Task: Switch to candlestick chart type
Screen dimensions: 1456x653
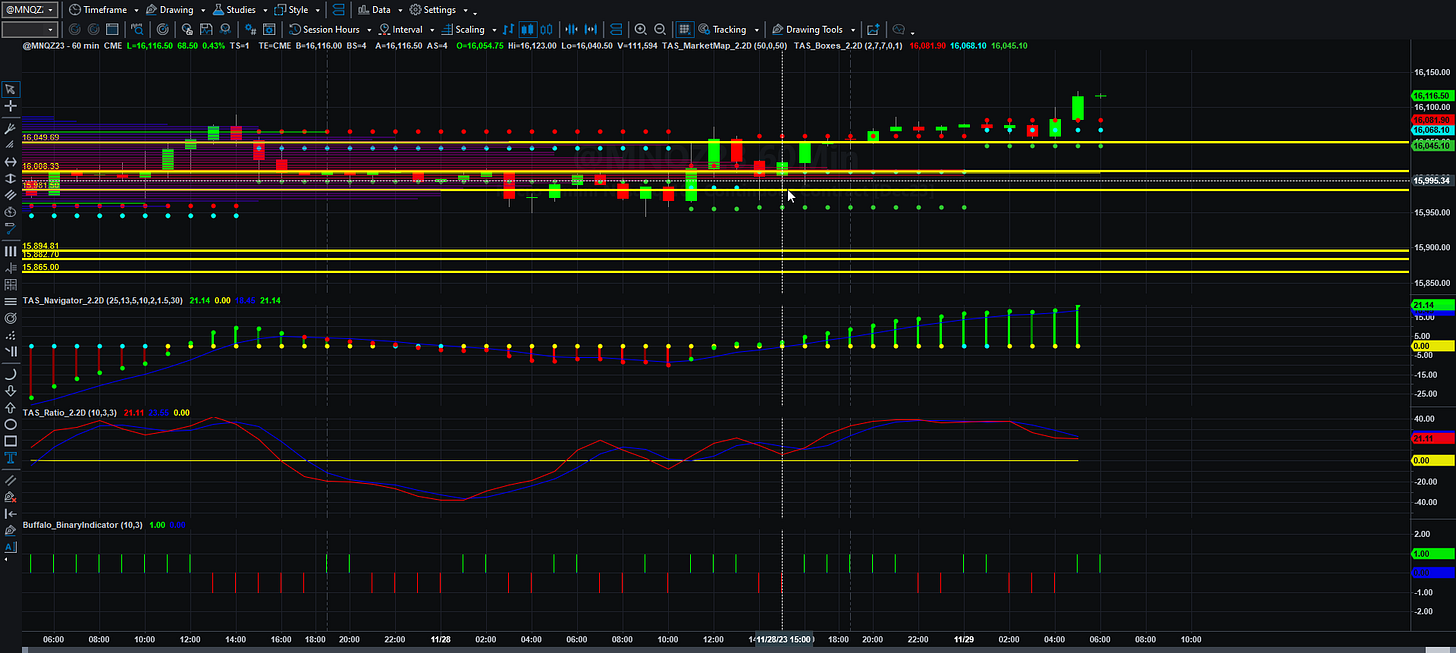Action: tap(528, 29)
